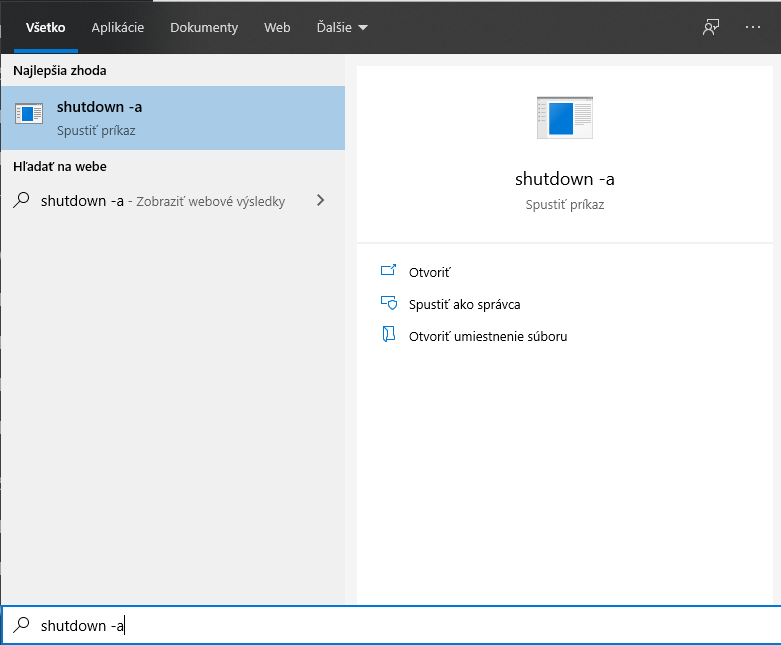Open the Ďalšie dropdown

[342, 27]
